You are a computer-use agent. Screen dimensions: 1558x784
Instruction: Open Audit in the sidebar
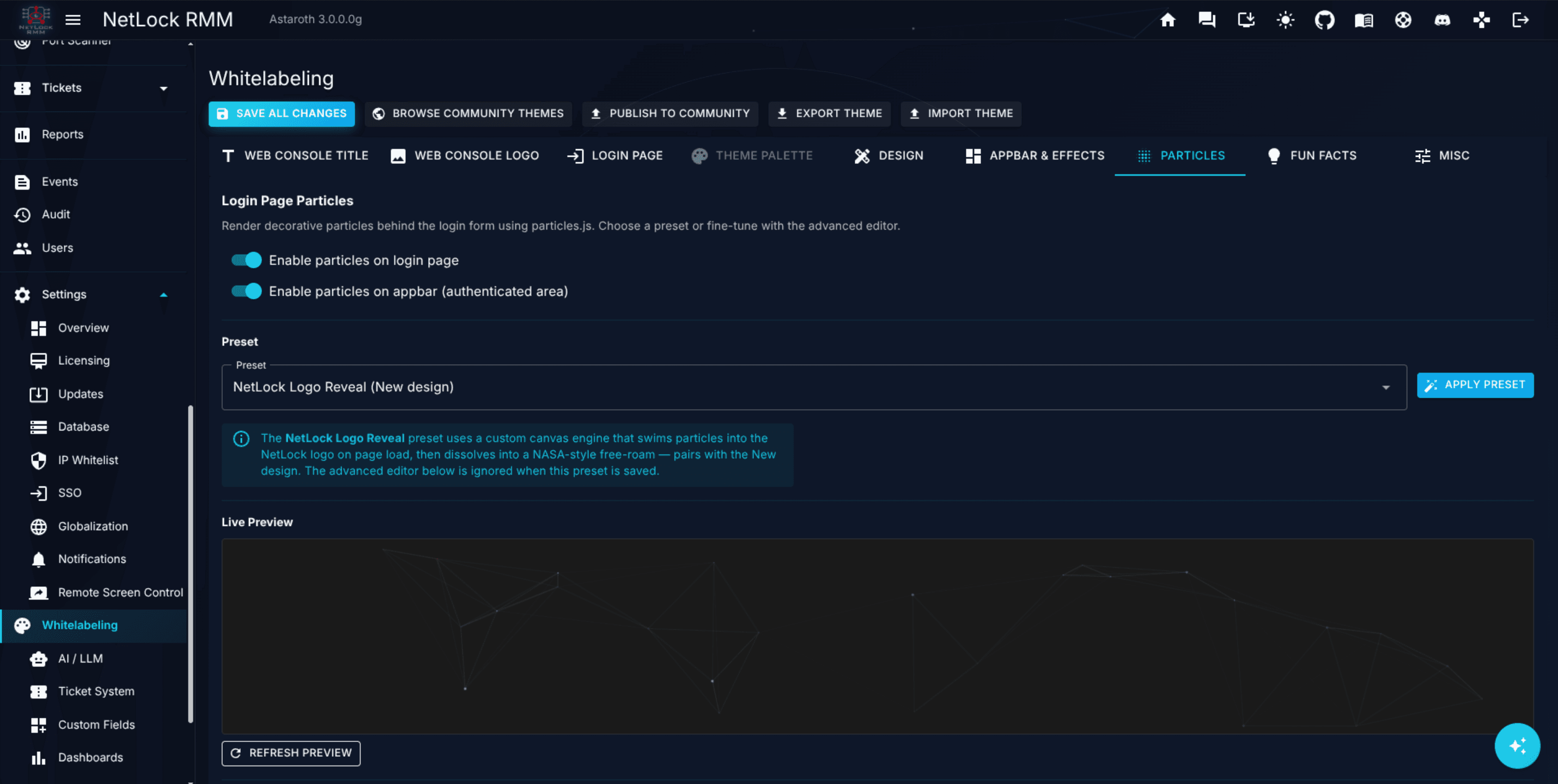tap(94, 215)
